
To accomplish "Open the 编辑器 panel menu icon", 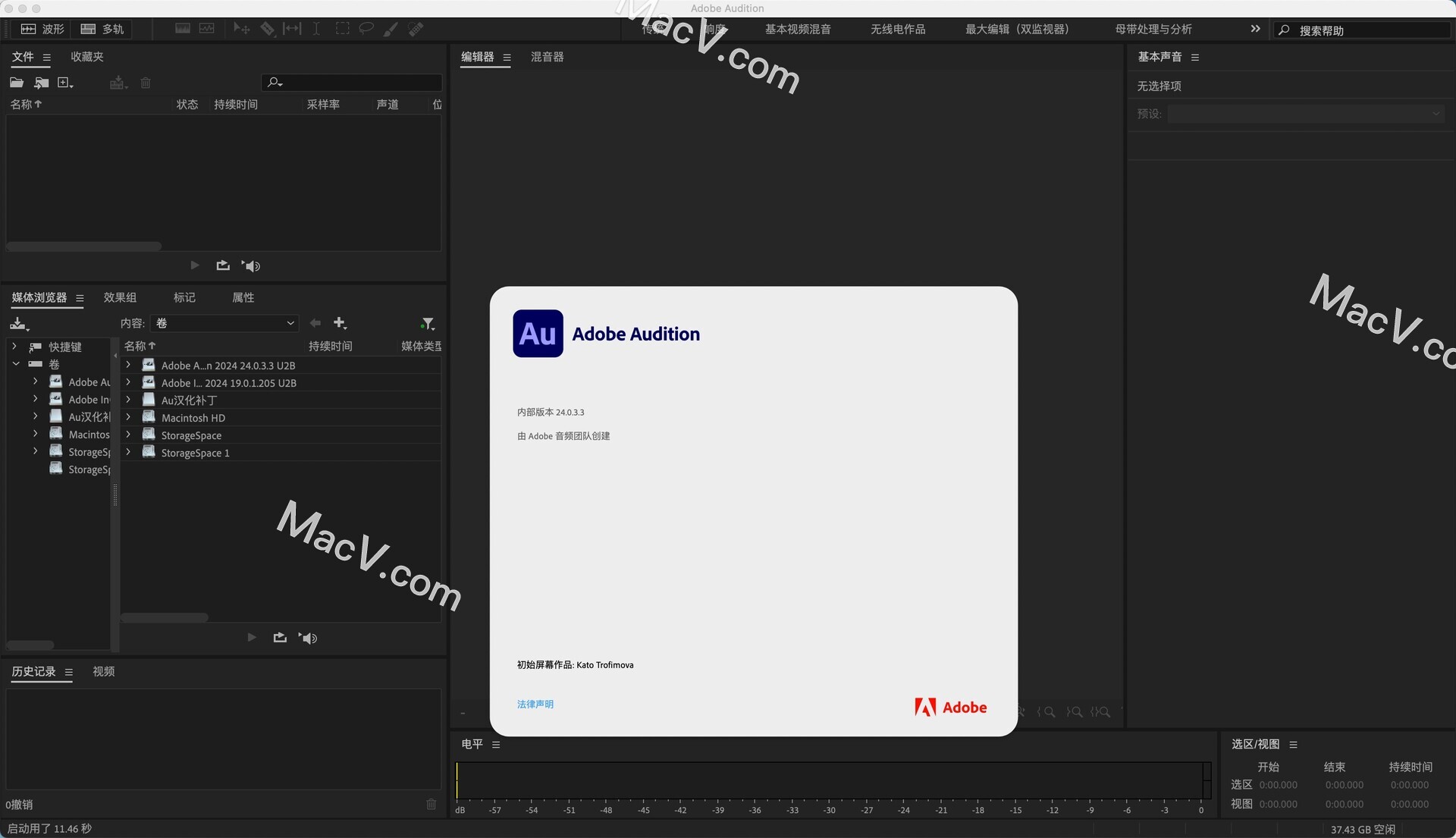I will (507, 58).
